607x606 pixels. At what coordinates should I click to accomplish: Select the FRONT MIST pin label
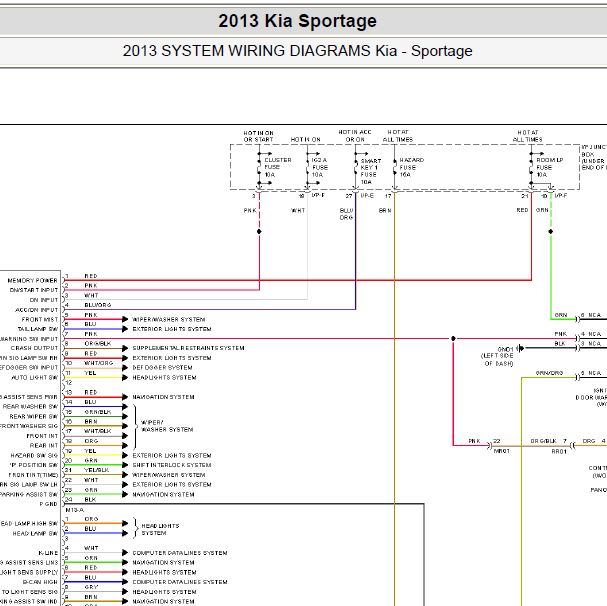pyautogui.click(x=39, y=319)
